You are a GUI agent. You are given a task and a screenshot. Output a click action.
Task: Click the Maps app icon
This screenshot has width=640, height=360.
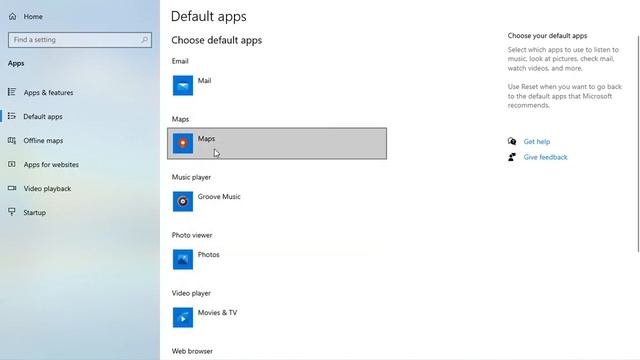click(183, 143)
